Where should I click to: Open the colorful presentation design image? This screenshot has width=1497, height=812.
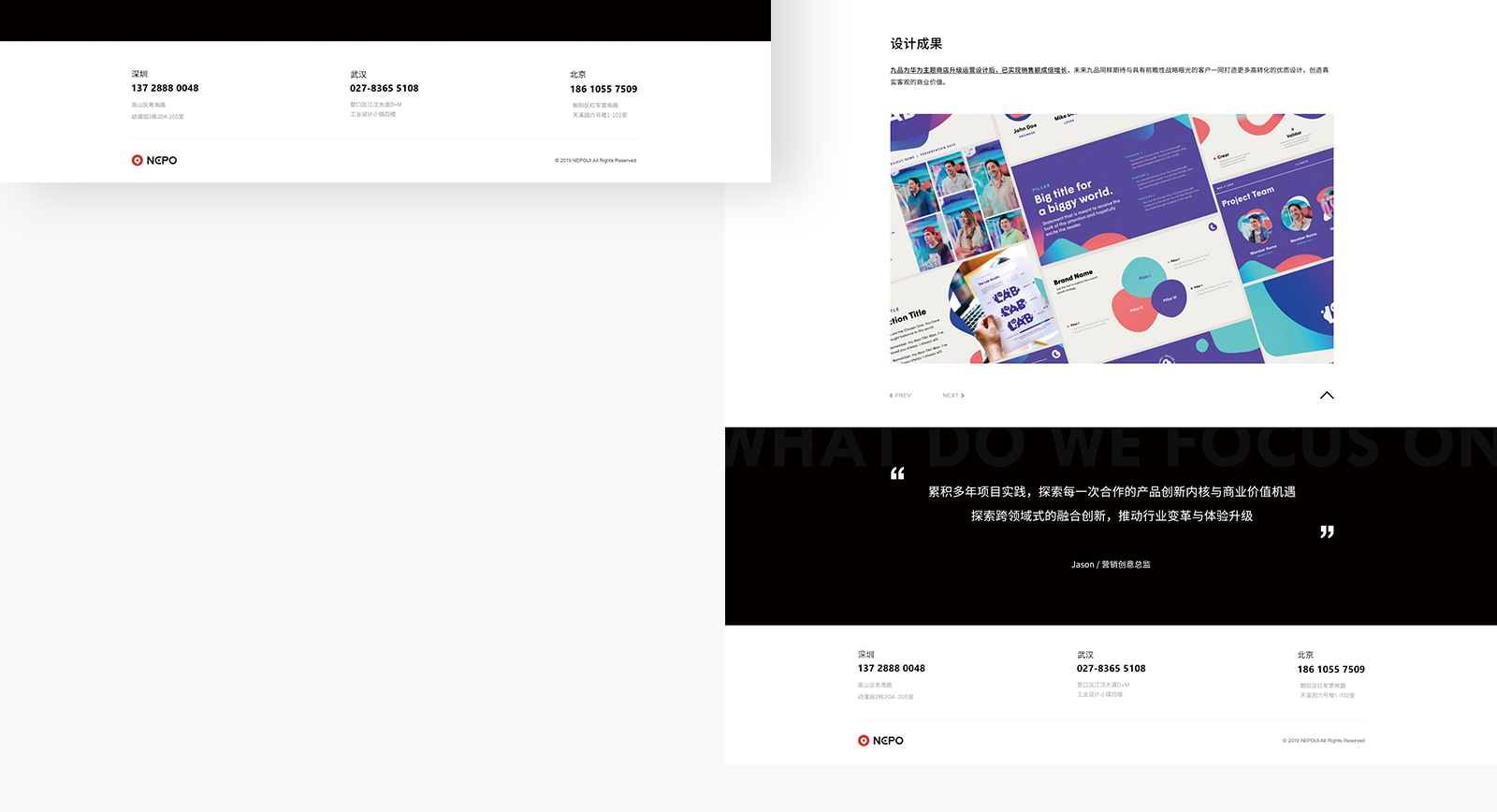pos(1112,239)
